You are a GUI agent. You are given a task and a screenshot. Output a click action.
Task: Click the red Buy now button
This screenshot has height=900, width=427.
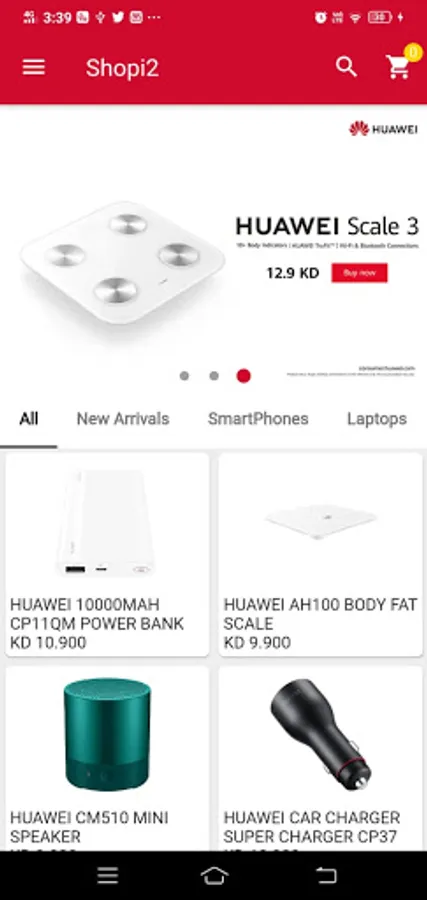coord(359,273)
